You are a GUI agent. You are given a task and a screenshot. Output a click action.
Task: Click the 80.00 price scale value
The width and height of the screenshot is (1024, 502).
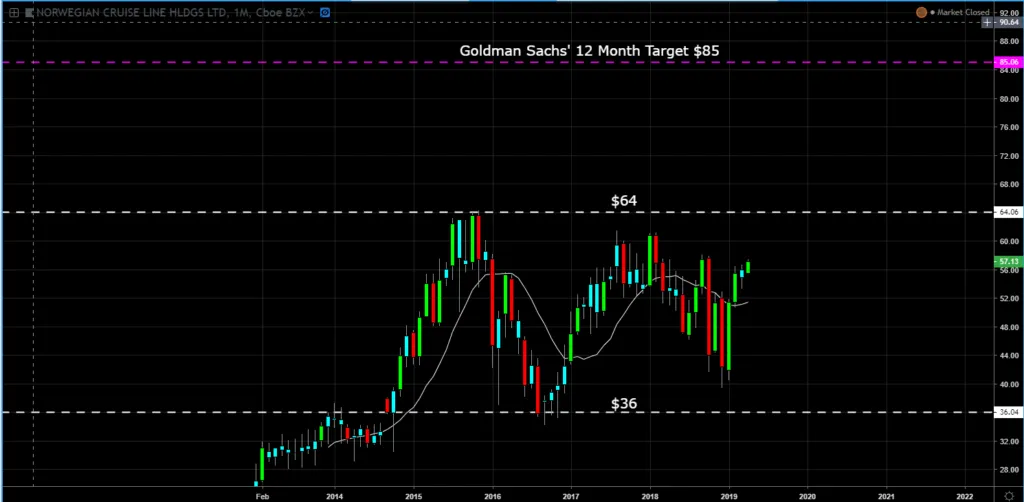point(1010,99)
